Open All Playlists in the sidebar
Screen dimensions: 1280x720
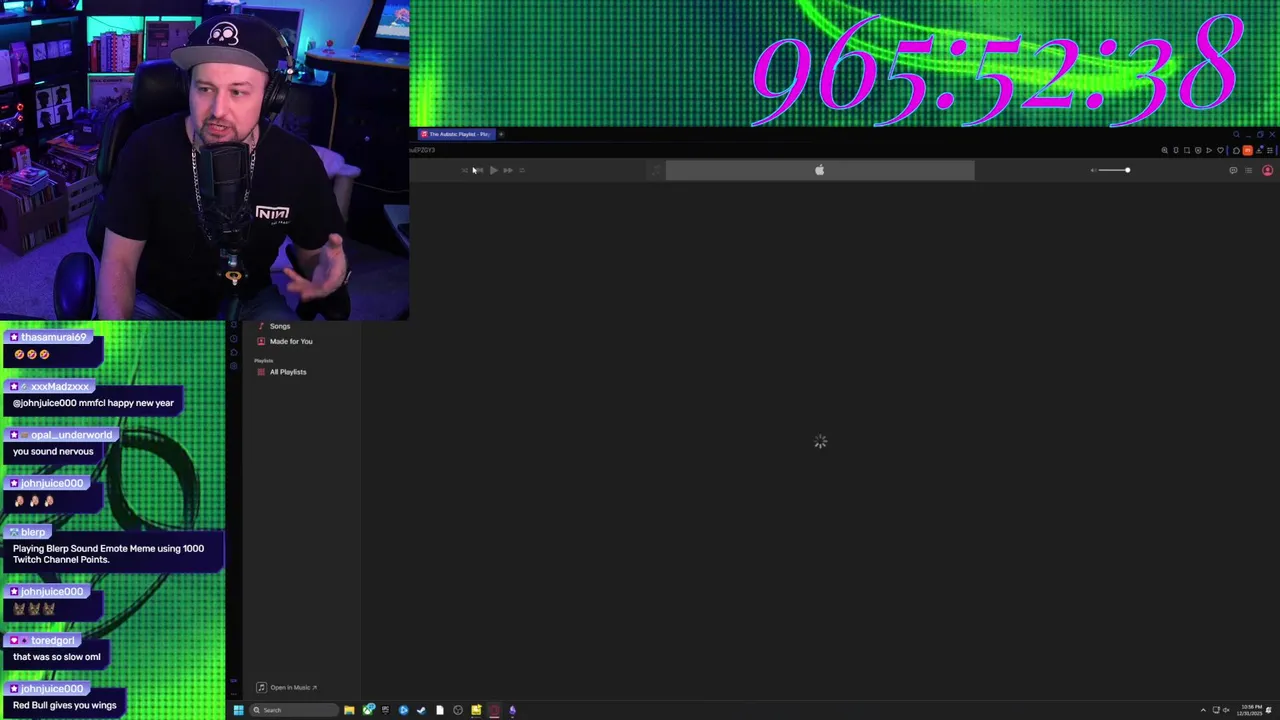pos(288,372)
